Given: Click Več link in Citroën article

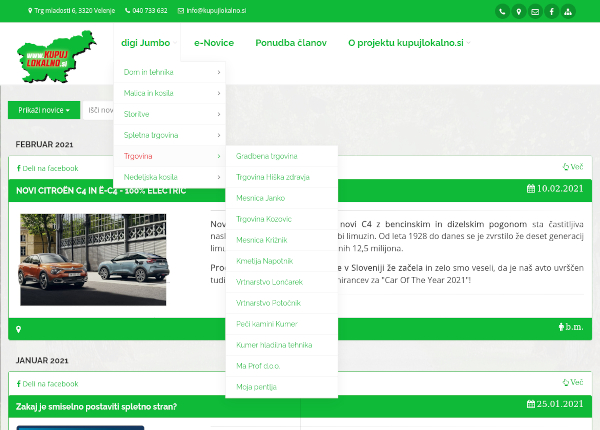Looking at the screenshot, I should point(573,167).
